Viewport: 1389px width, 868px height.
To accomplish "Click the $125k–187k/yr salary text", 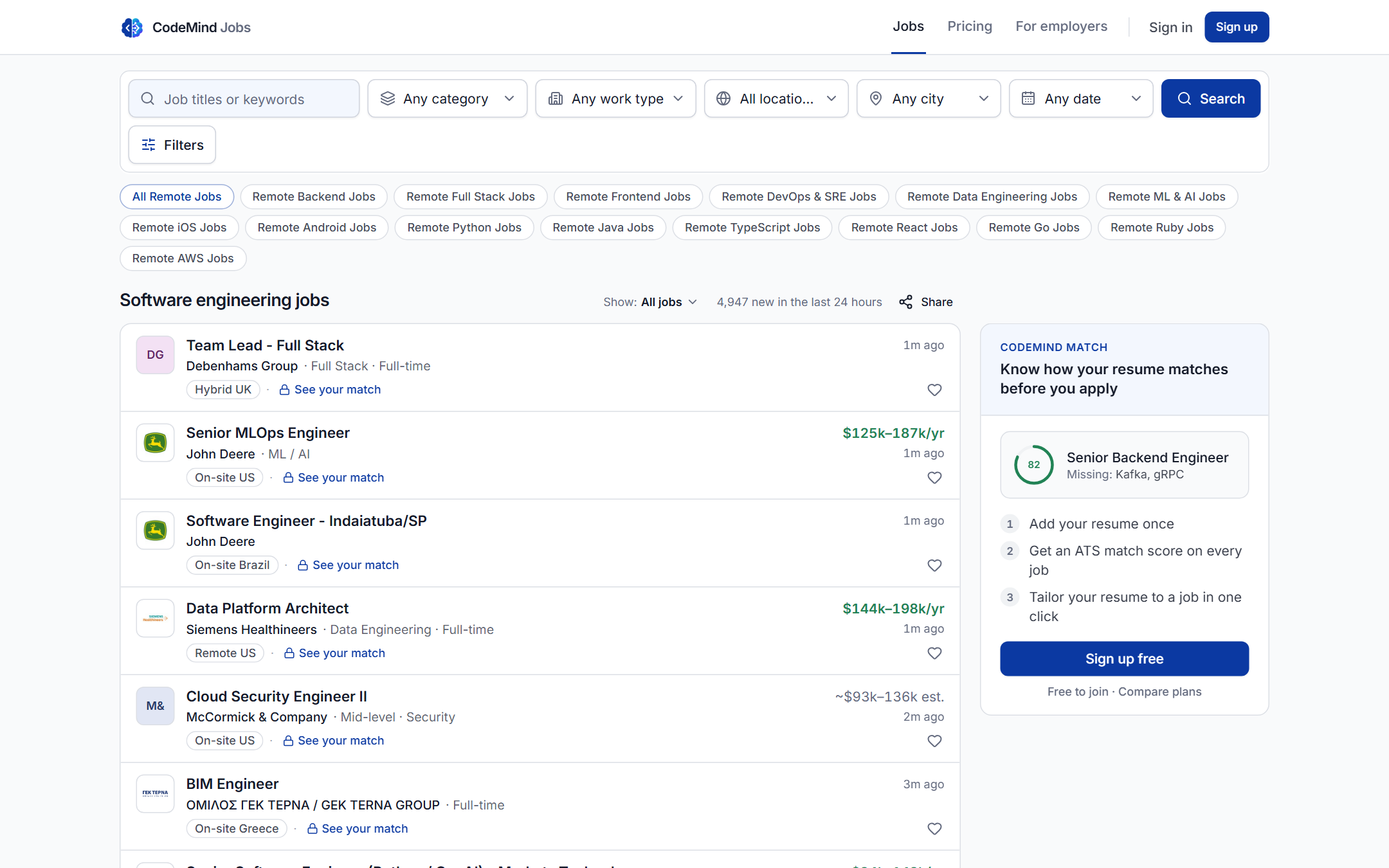I will pos(893,433).
